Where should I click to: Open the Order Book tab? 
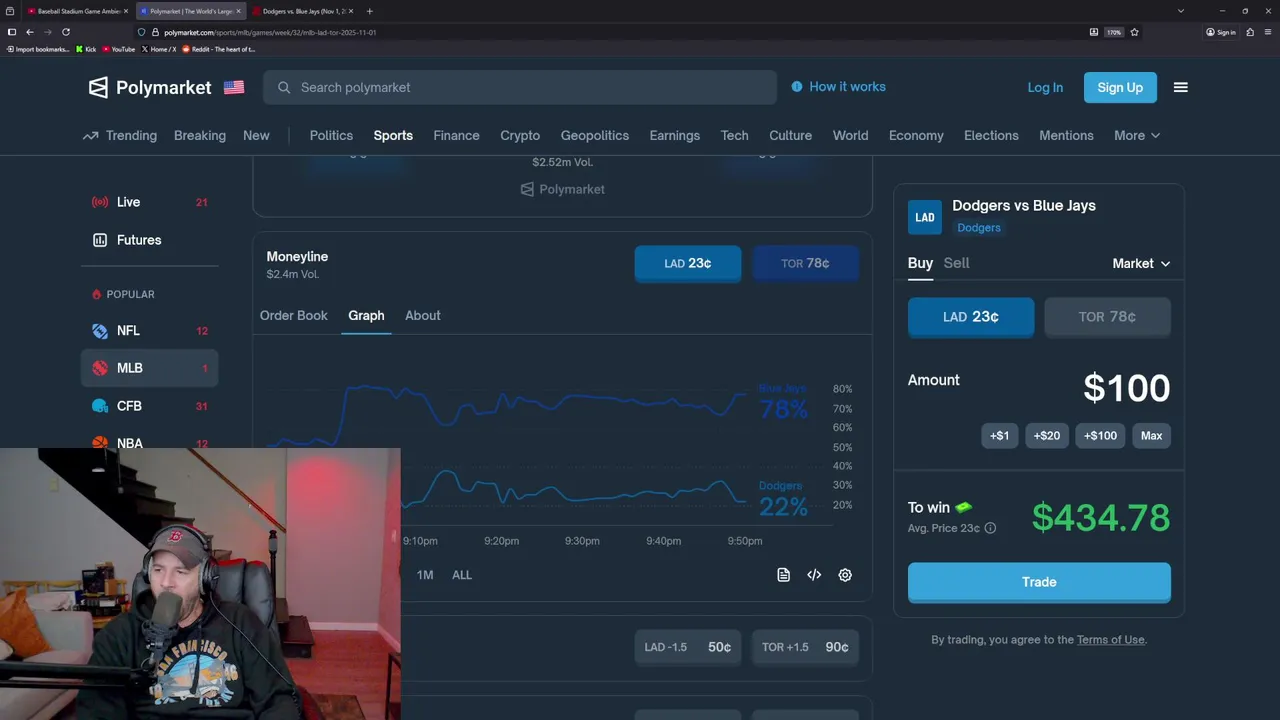coord(294,315)
